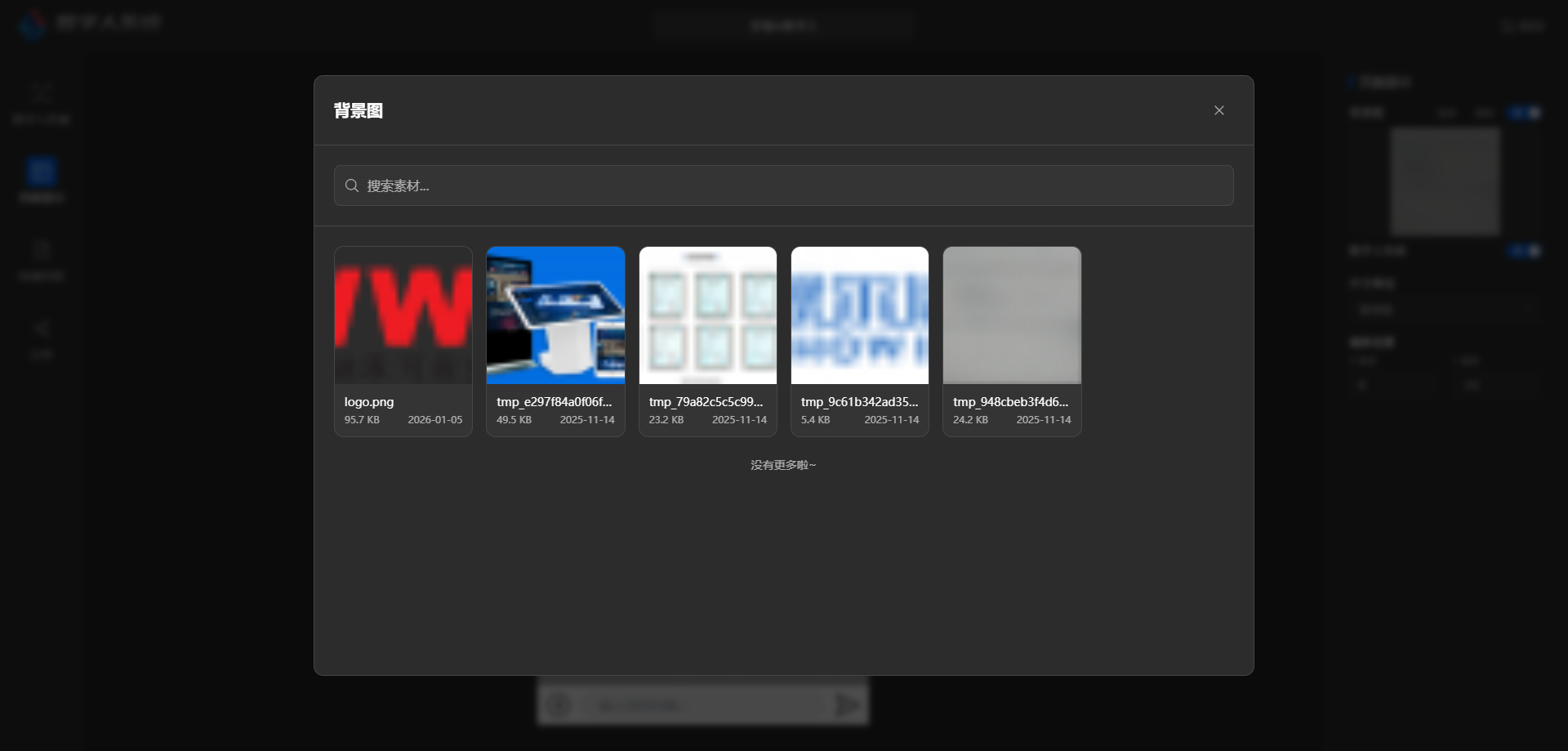Choose the tmp_e297f84a0f06f kiosk image
This screenshot has height=751, width=1568.
[x=555, y=315]
